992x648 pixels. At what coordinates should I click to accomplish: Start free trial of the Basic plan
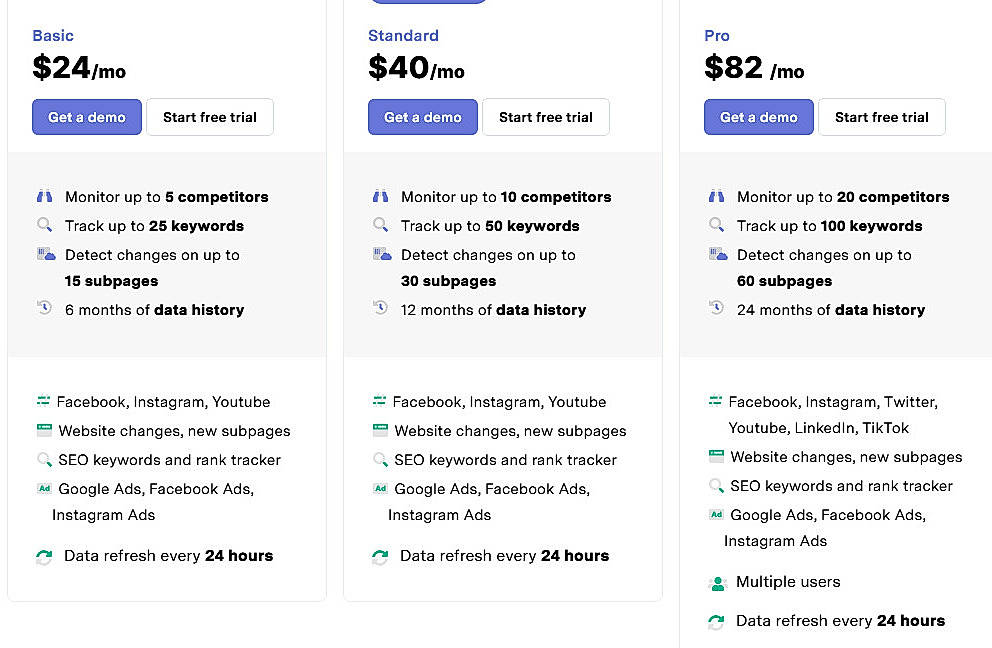pos(210,116)
